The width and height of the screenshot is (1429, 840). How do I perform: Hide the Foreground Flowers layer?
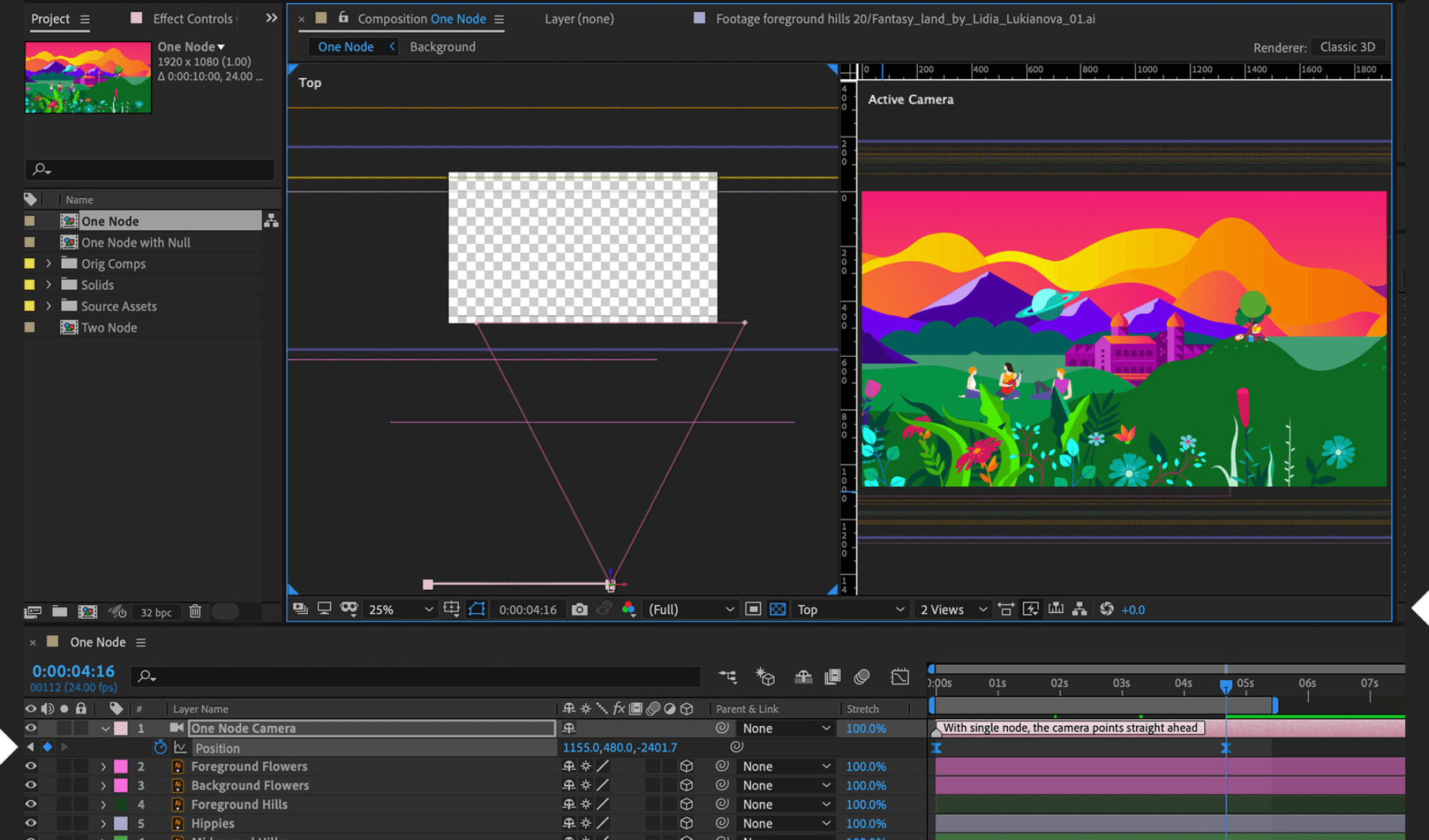(x=31, y=766)
